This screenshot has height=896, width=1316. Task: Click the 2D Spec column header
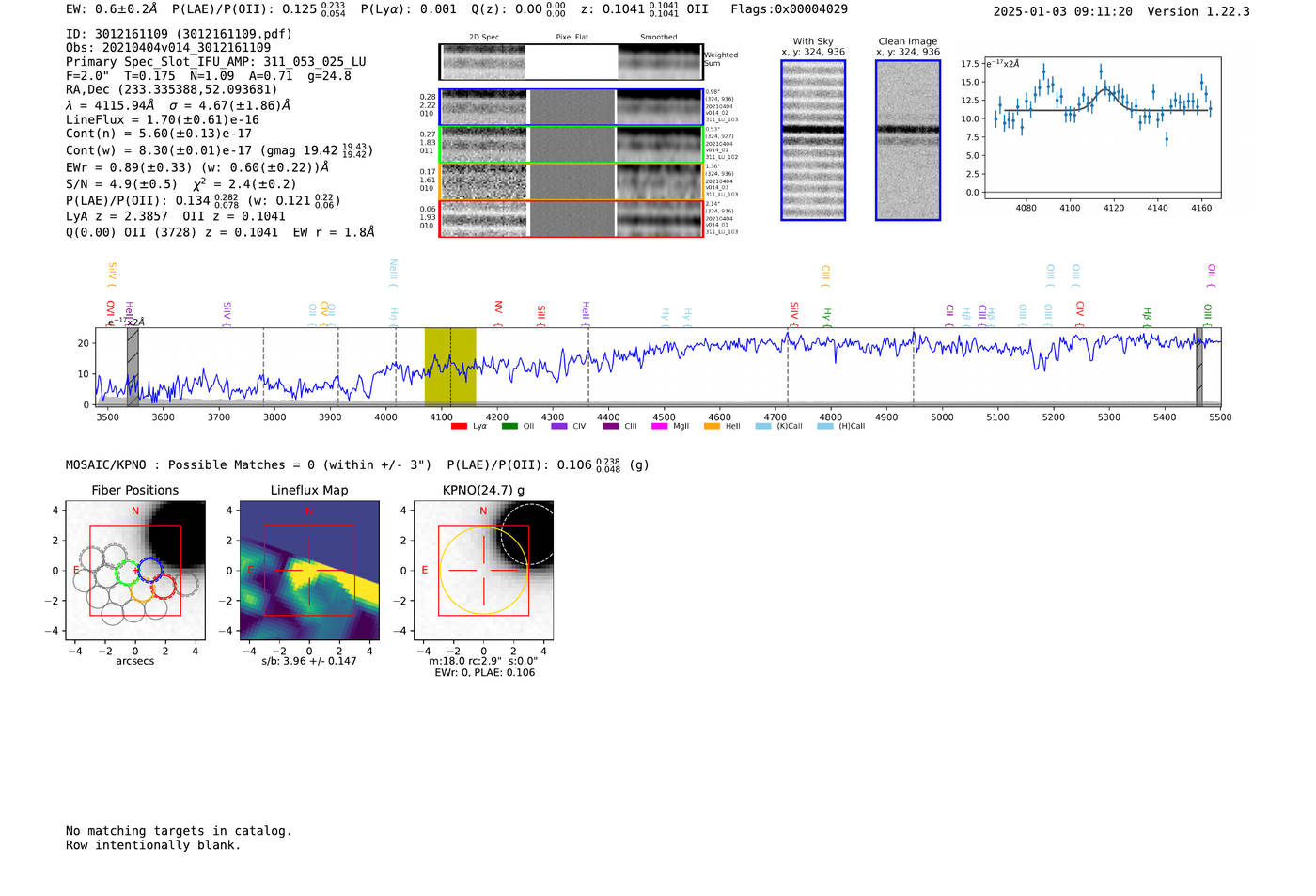484,38
